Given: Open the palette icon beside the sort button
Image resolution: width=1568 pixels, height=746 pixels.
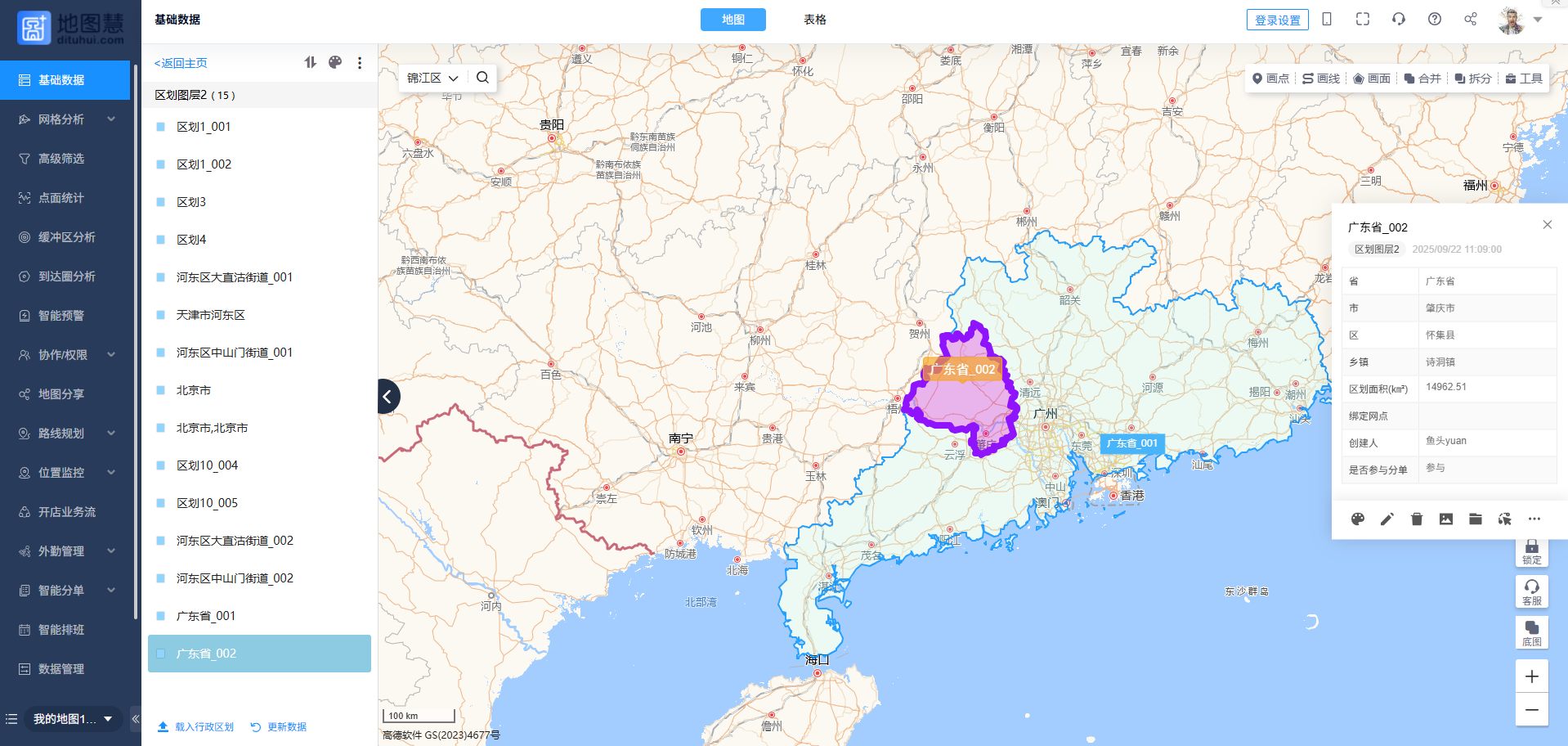Looking at the screenshot, I should [x=335, y=62].
